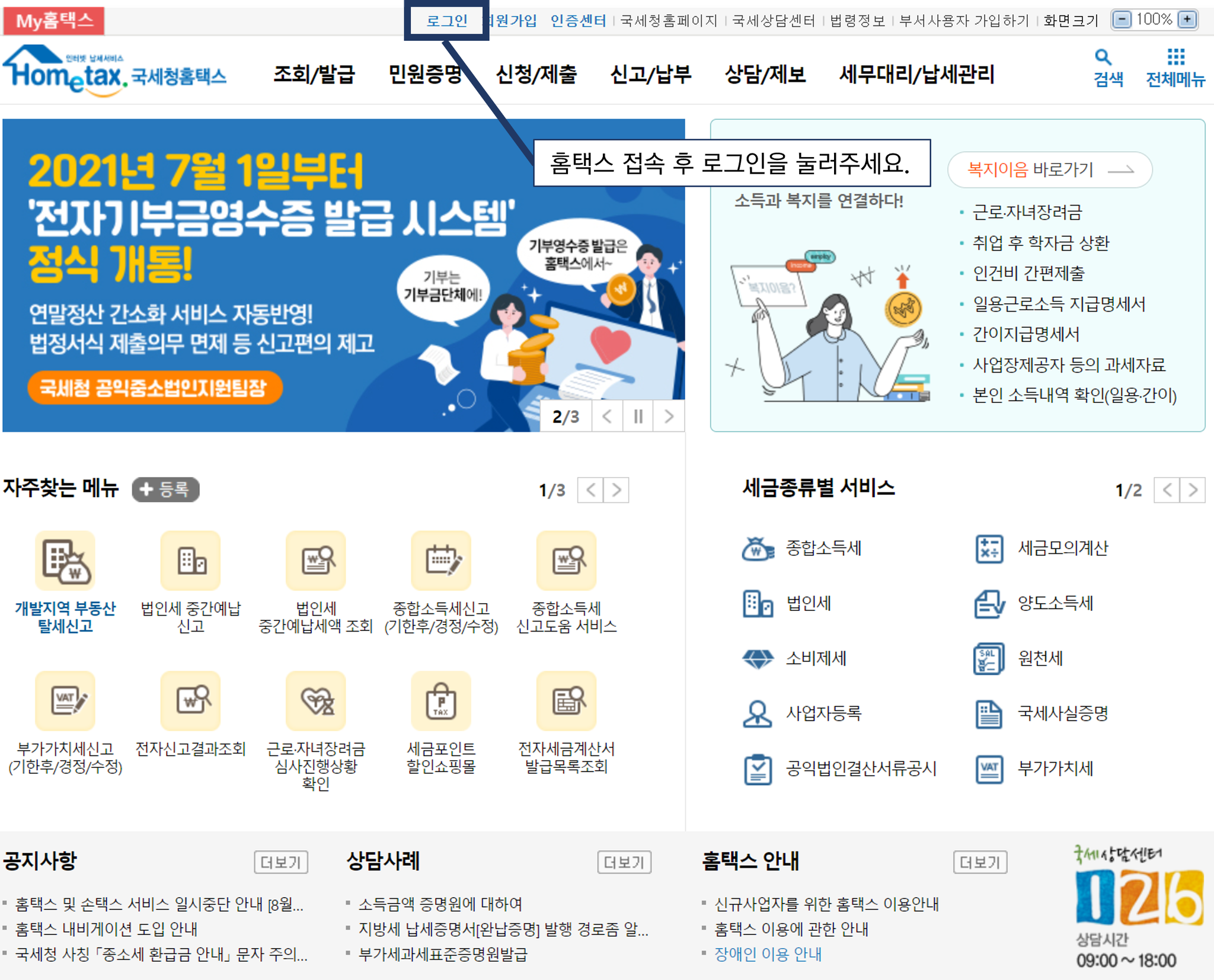The height and width of the screenshot is (980, 1214).
Task: Select 공익법인결산서류공시 clipboard icon
Action: point(758,769)
